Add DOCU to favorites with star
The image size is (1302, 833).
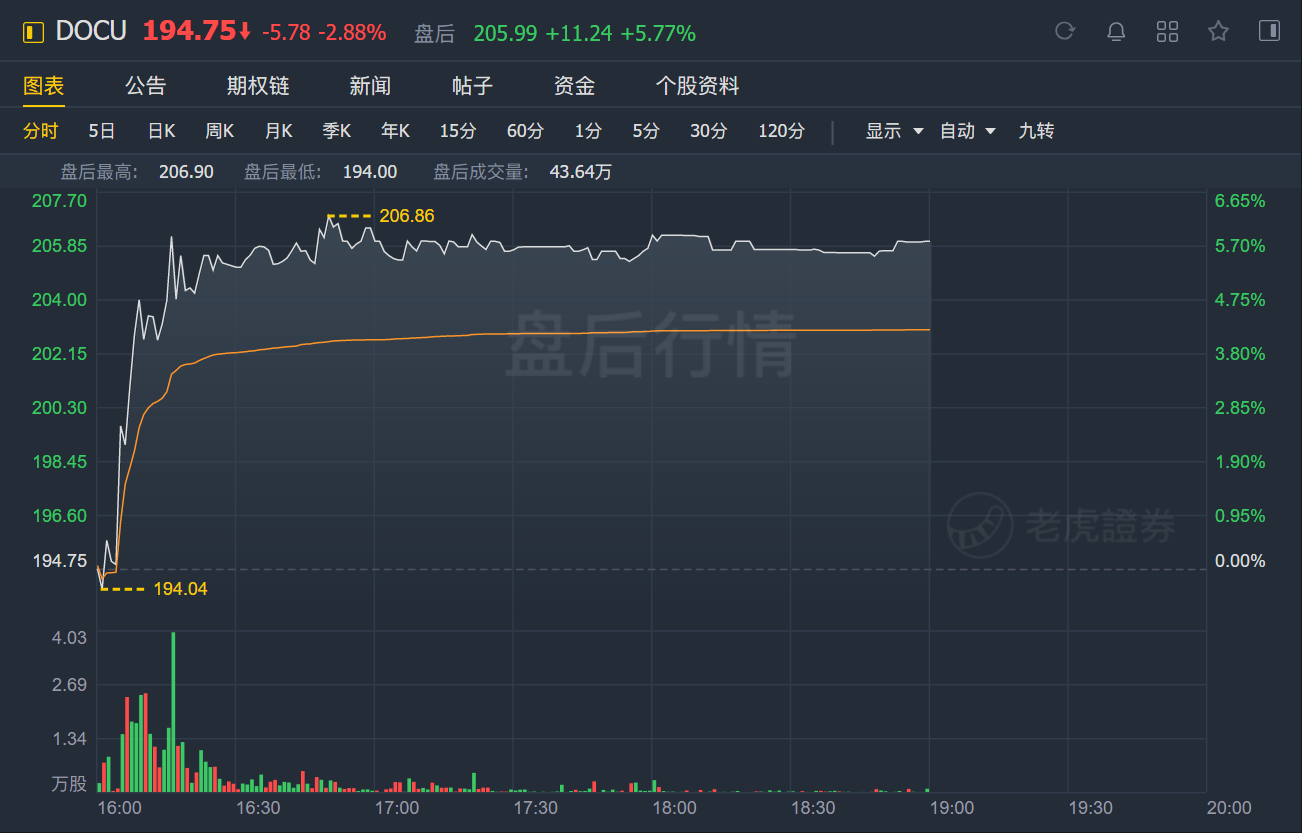click(1218, 31)
